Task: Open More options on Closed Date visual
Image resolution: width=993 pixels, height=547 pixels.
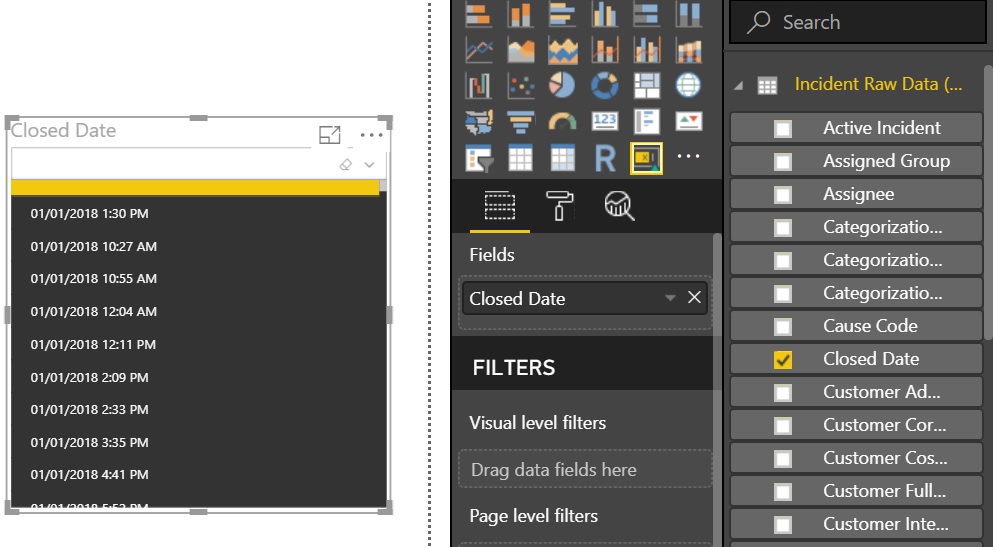Action: tap(371, 135)
